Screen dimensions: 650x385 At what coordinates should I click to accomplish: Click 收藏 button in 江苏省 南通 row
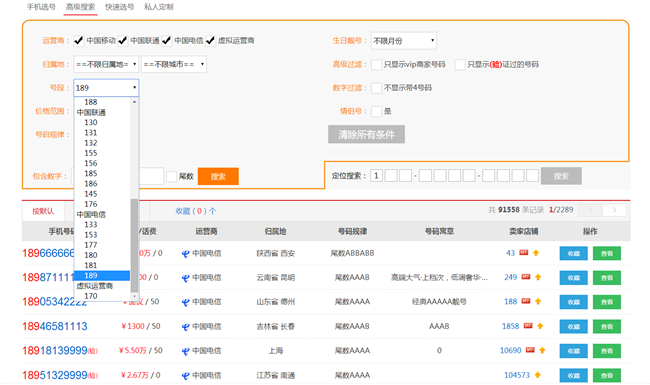click(574, 375)
